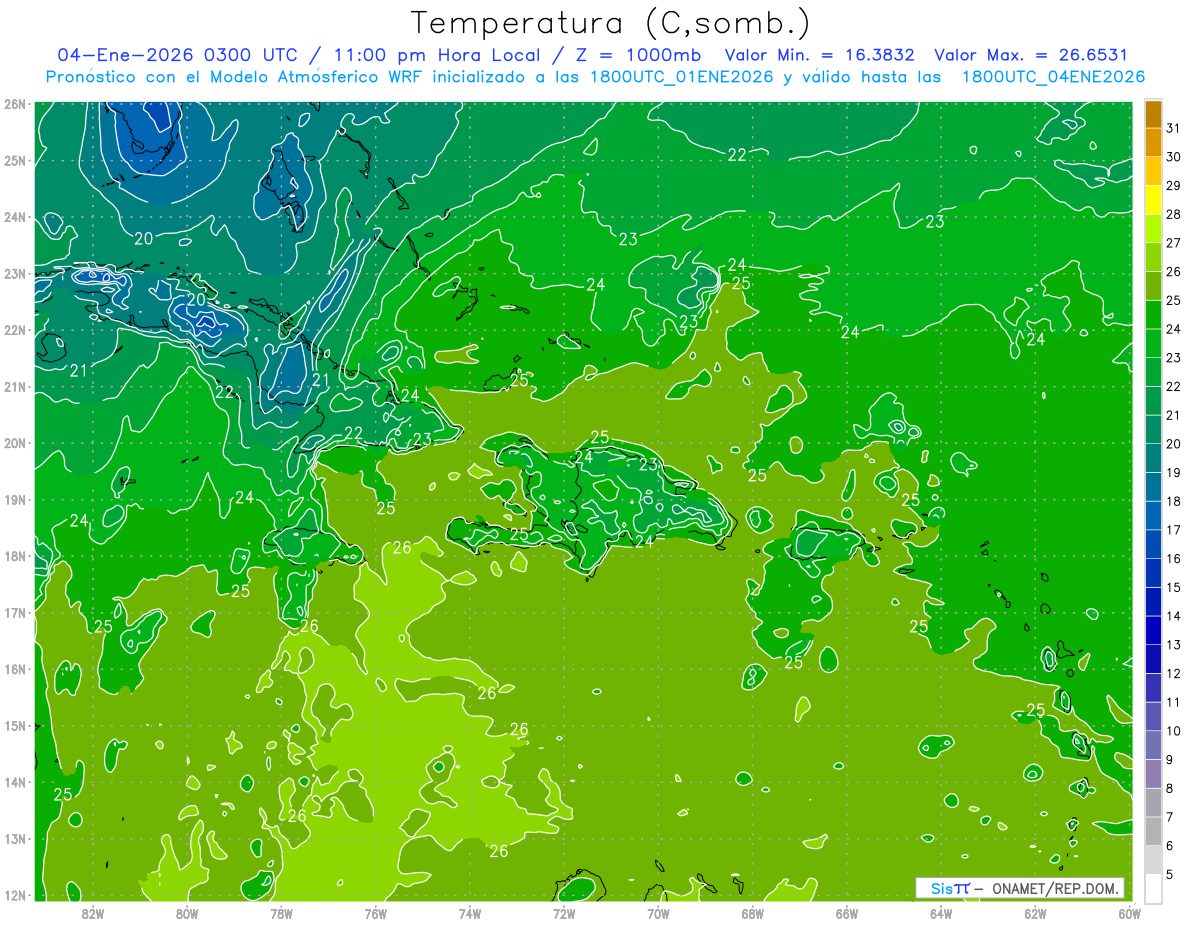This screenshot has height=927, width=1200.
Task: Click Valor Min. = 16.3832
Action: 820,55
